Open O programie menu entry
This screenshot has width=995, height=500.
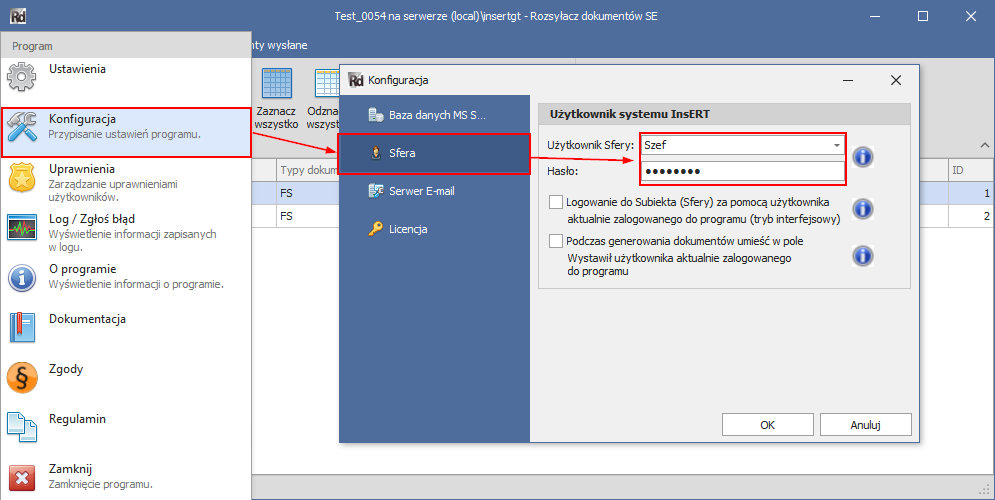pyautogui.click(x=126, y=277)
